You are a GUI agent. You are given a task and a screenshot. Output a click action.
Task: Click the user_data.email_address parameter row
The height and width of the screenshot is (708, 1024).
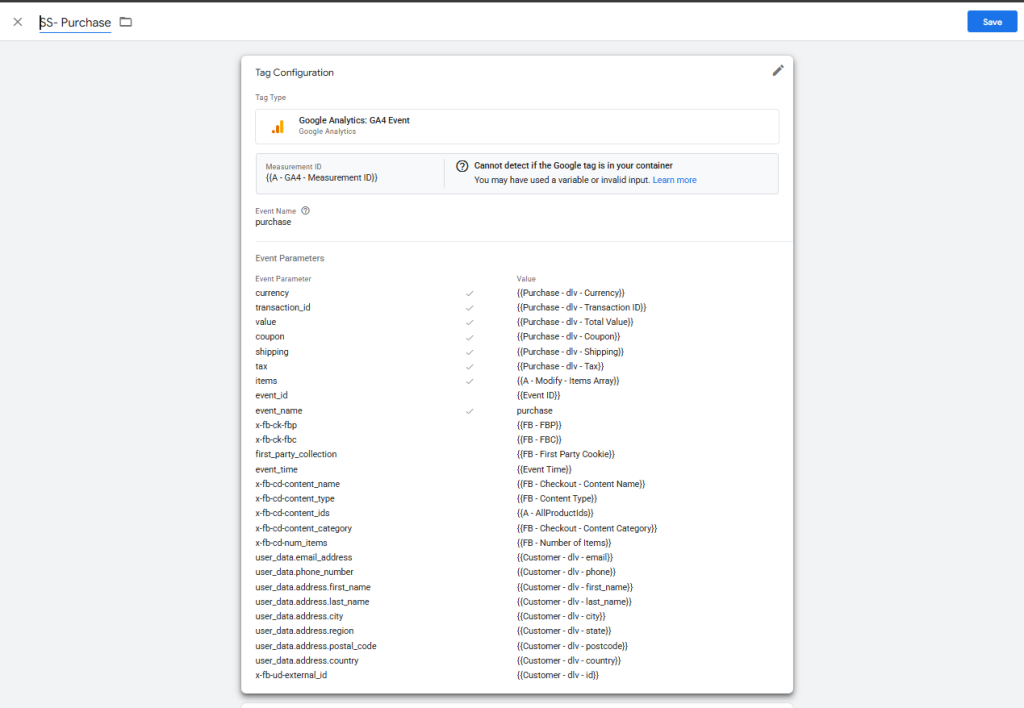[x=304, y=557]
